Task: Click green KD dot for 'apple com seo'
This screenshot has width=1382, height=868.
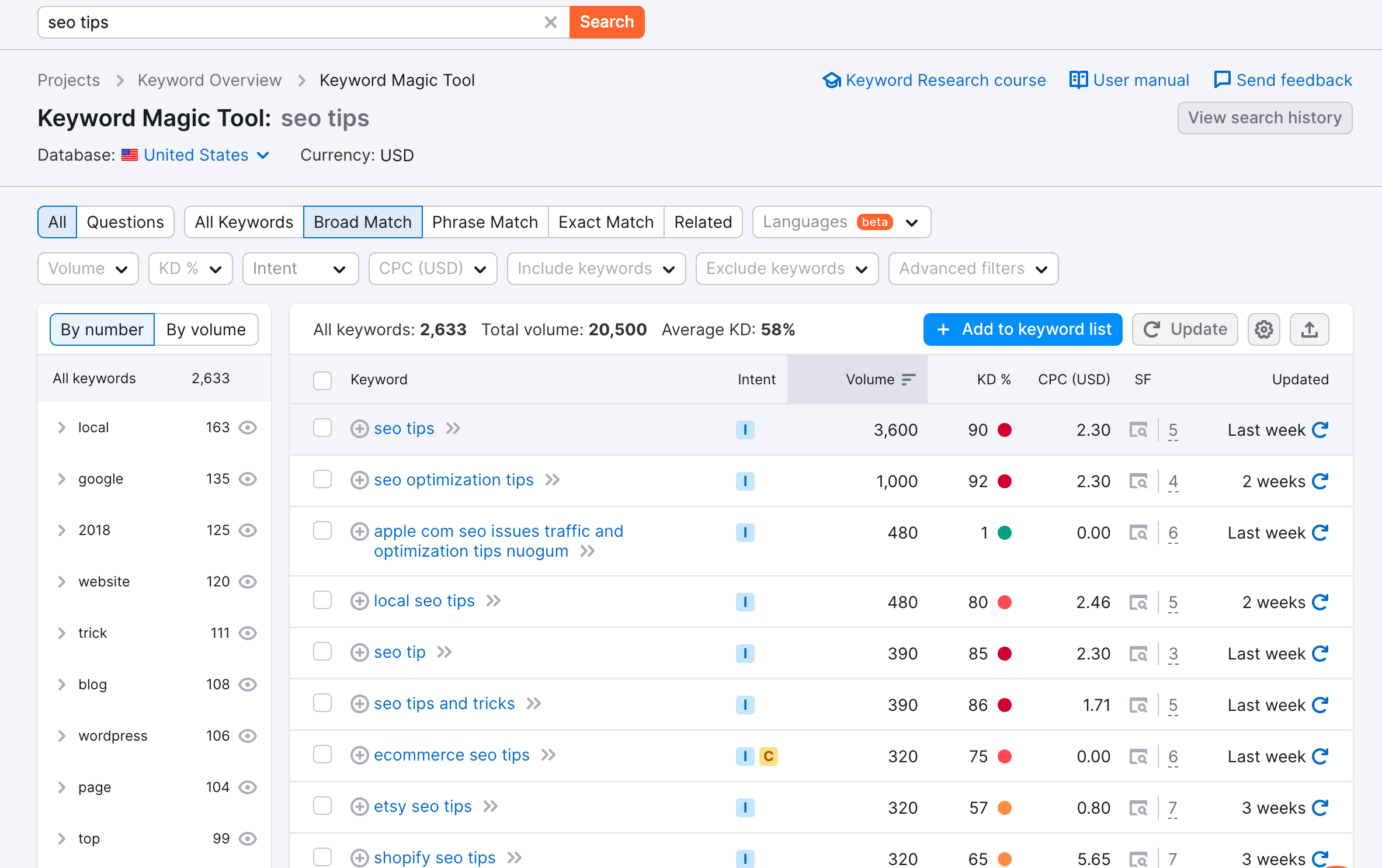Action: 1005,533
